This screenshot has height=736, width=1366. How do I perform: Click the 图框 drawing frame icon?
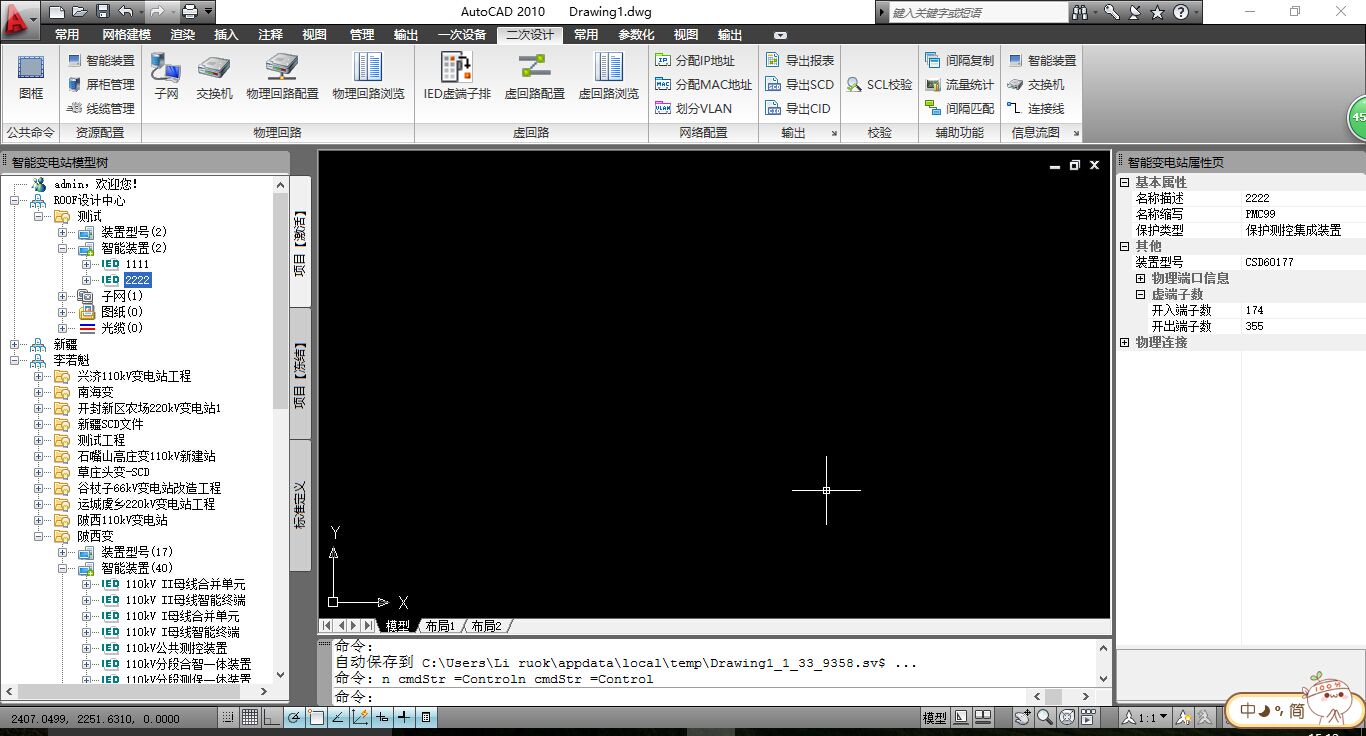[31, 76]
